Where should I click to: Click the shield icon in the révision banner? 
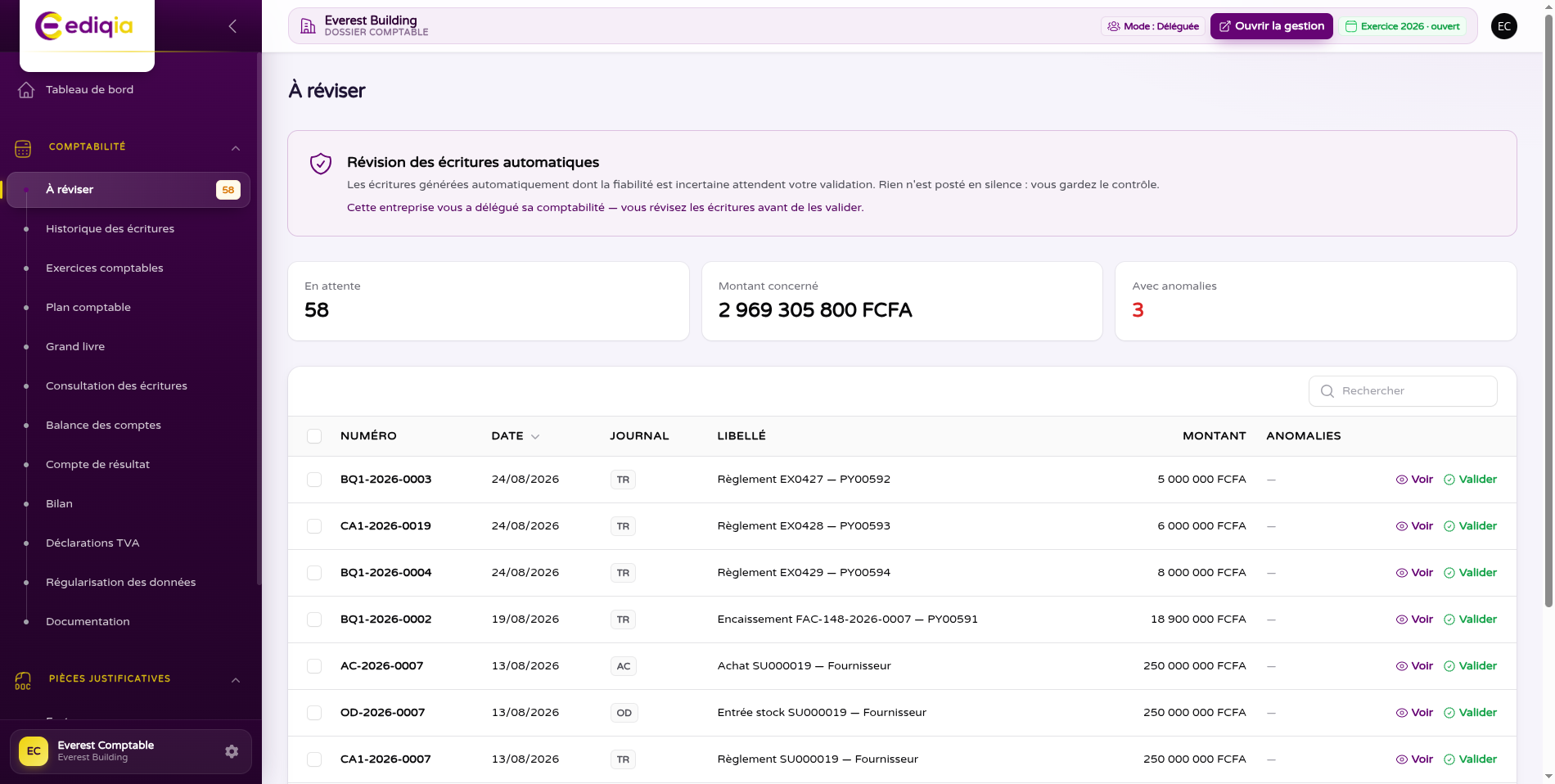321,164
